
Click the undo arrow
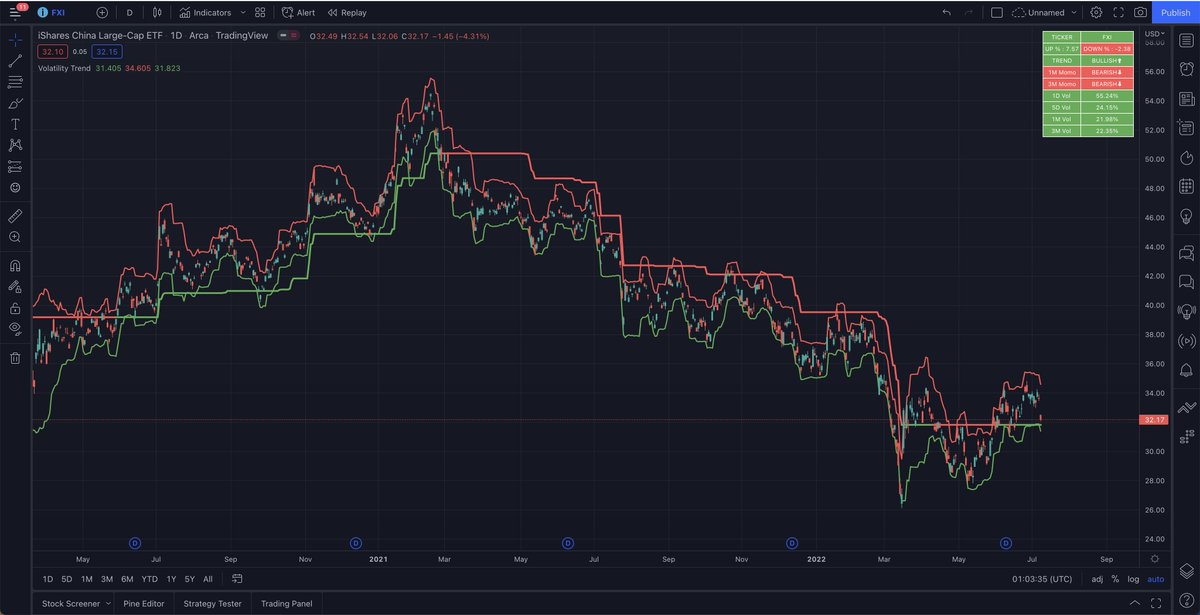(x=946, y=13)
